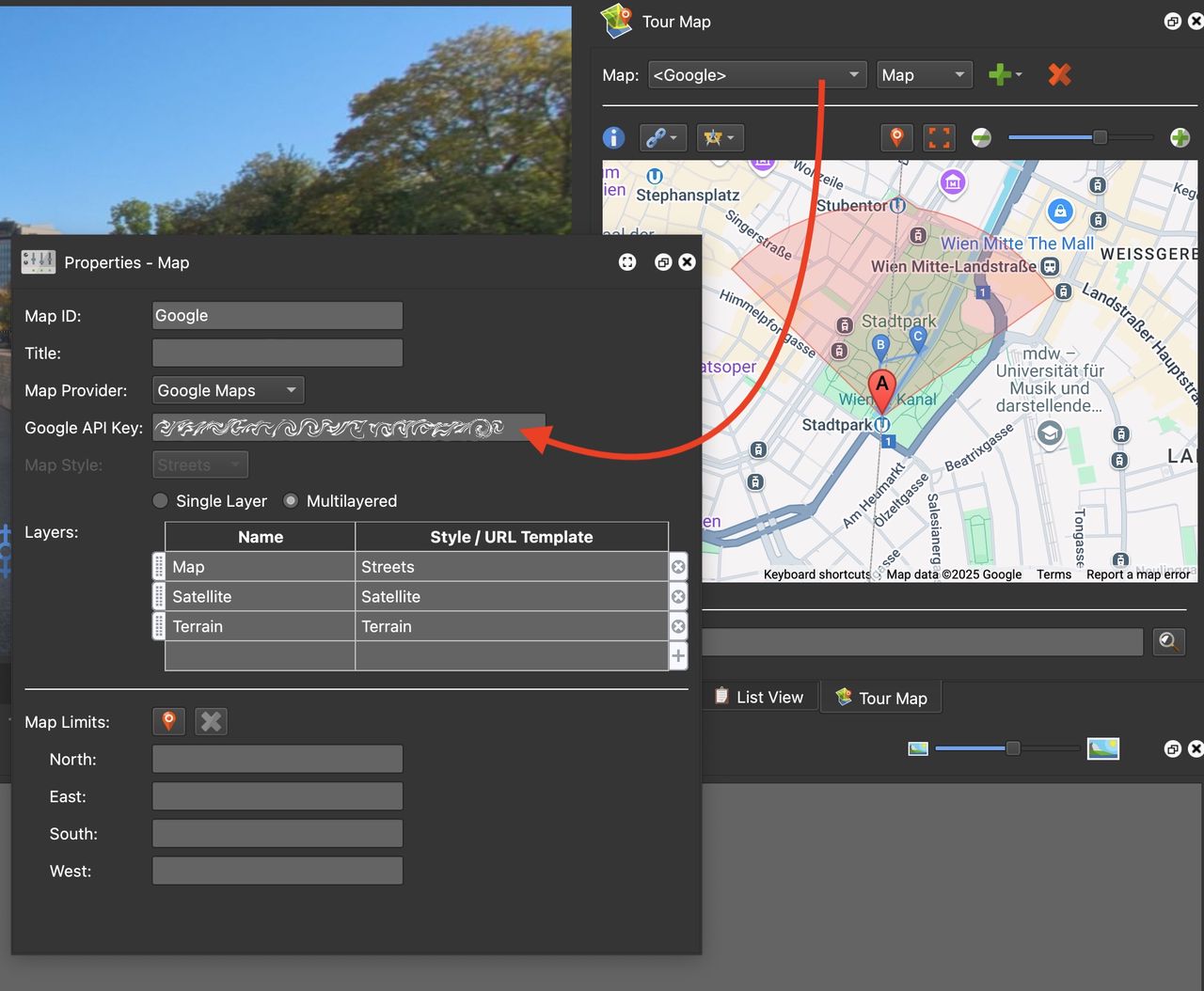The height and width of the screenshot is (991, 1204).
Task: Switch to the List View tab
Action: (x=759, y=697)
